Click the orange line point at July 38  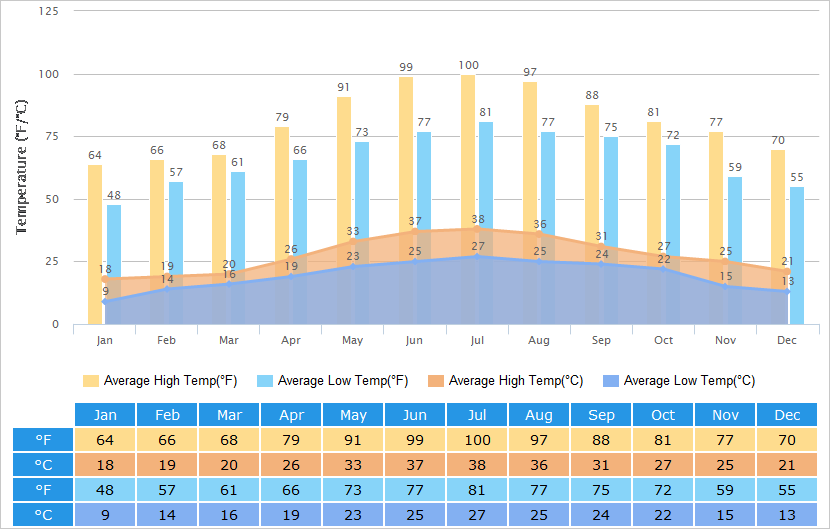(477, 229)
